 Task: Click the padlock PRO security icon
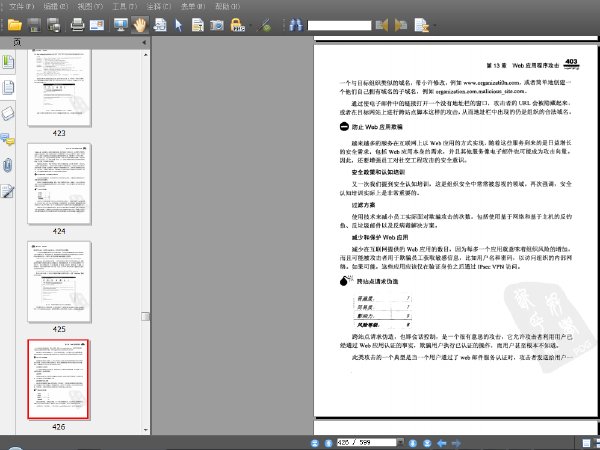coord(238,25)
